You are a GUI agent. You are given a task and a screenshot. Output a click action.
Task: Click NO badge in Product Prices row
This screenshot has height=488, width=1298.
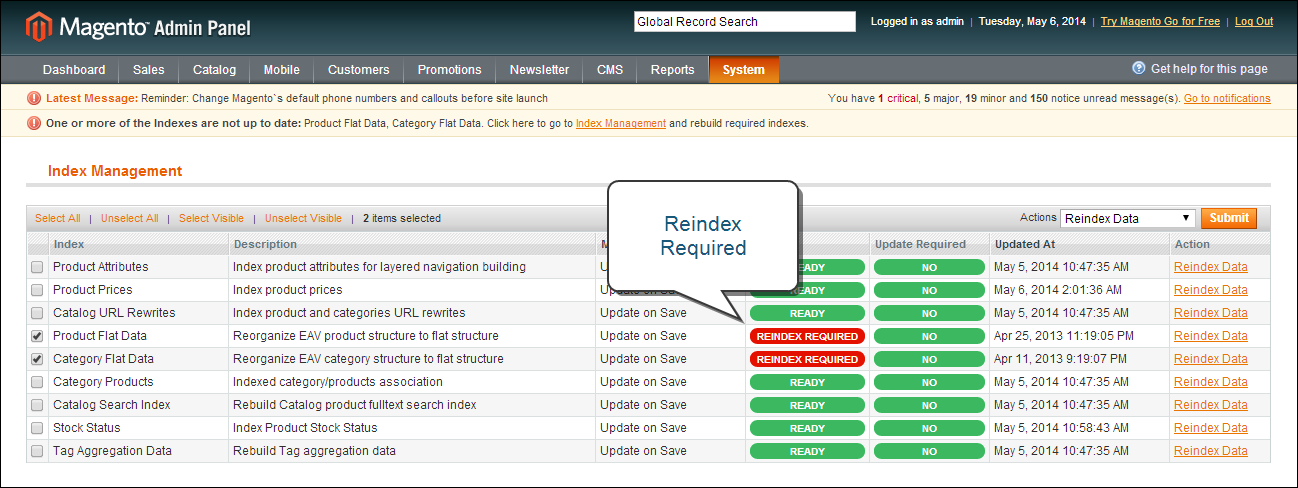point(929,290)
